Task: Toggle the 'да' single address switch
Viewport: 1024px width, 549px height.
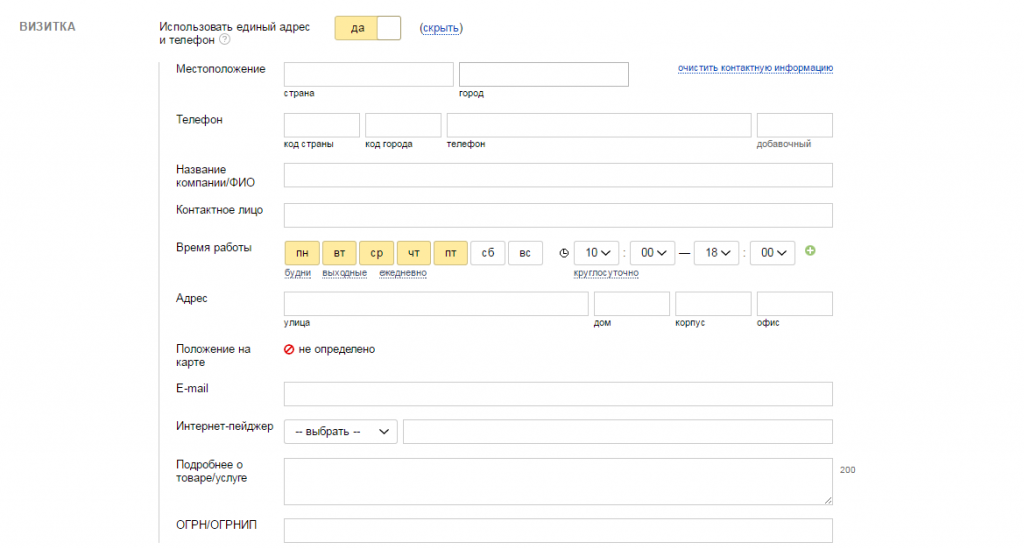Action: coord(368,28)
